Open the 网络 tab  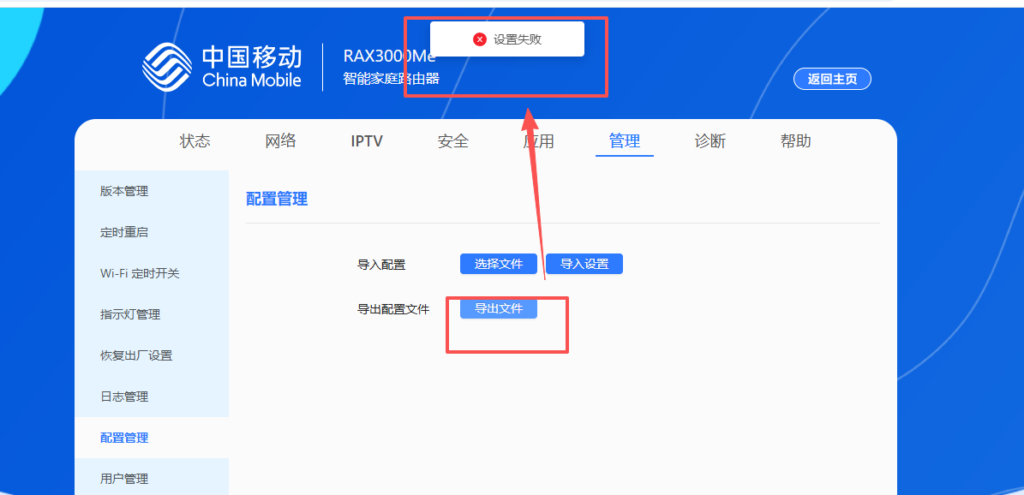point(281,141)
